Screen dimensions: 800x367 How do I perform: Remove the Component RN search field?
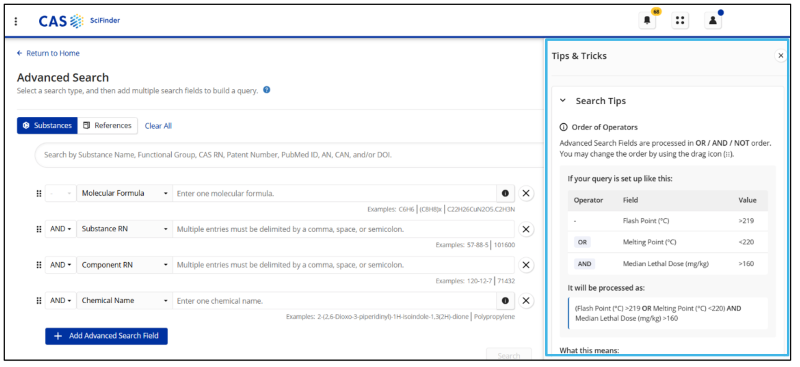point(526,265)
